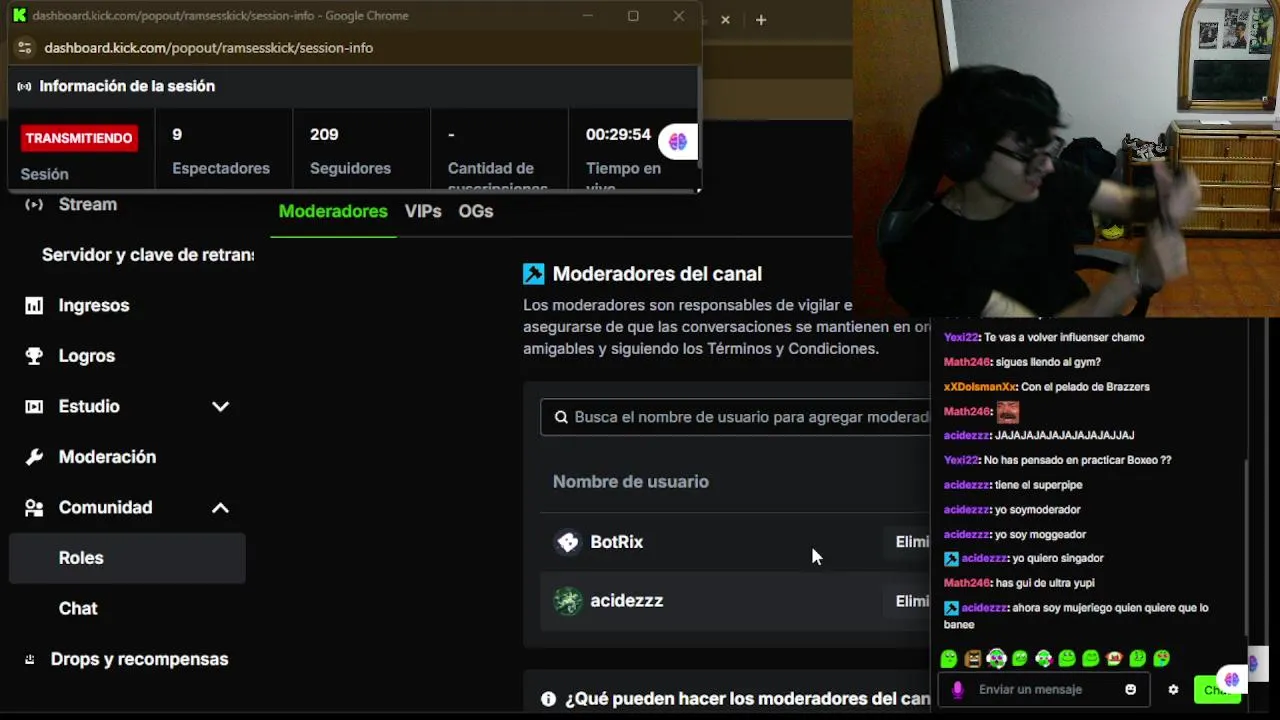Open Stream via its sidebar icon
This screenshot has width=1280, height=720.
34,204
